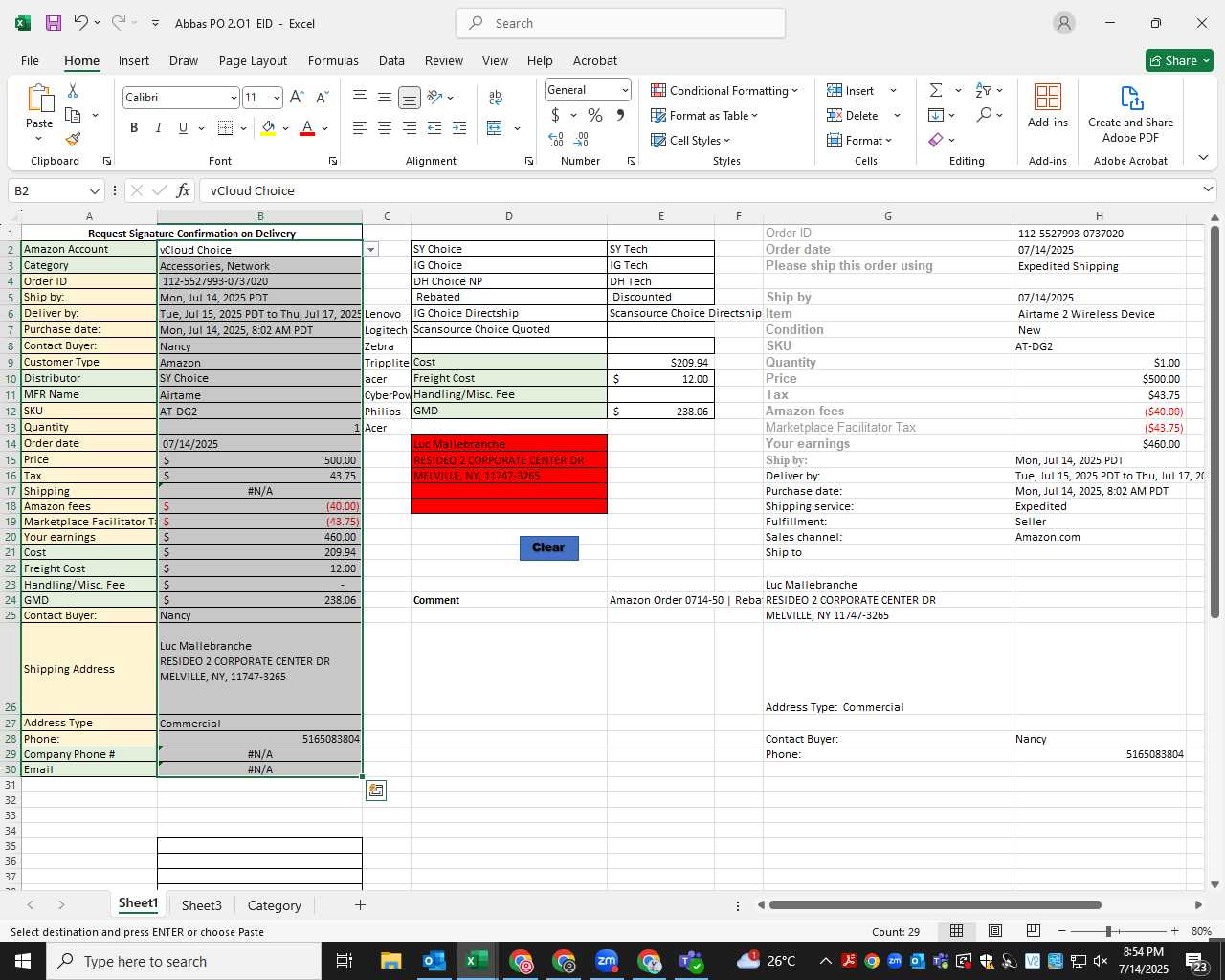
Task: Align text left
Action: point(360,127)
